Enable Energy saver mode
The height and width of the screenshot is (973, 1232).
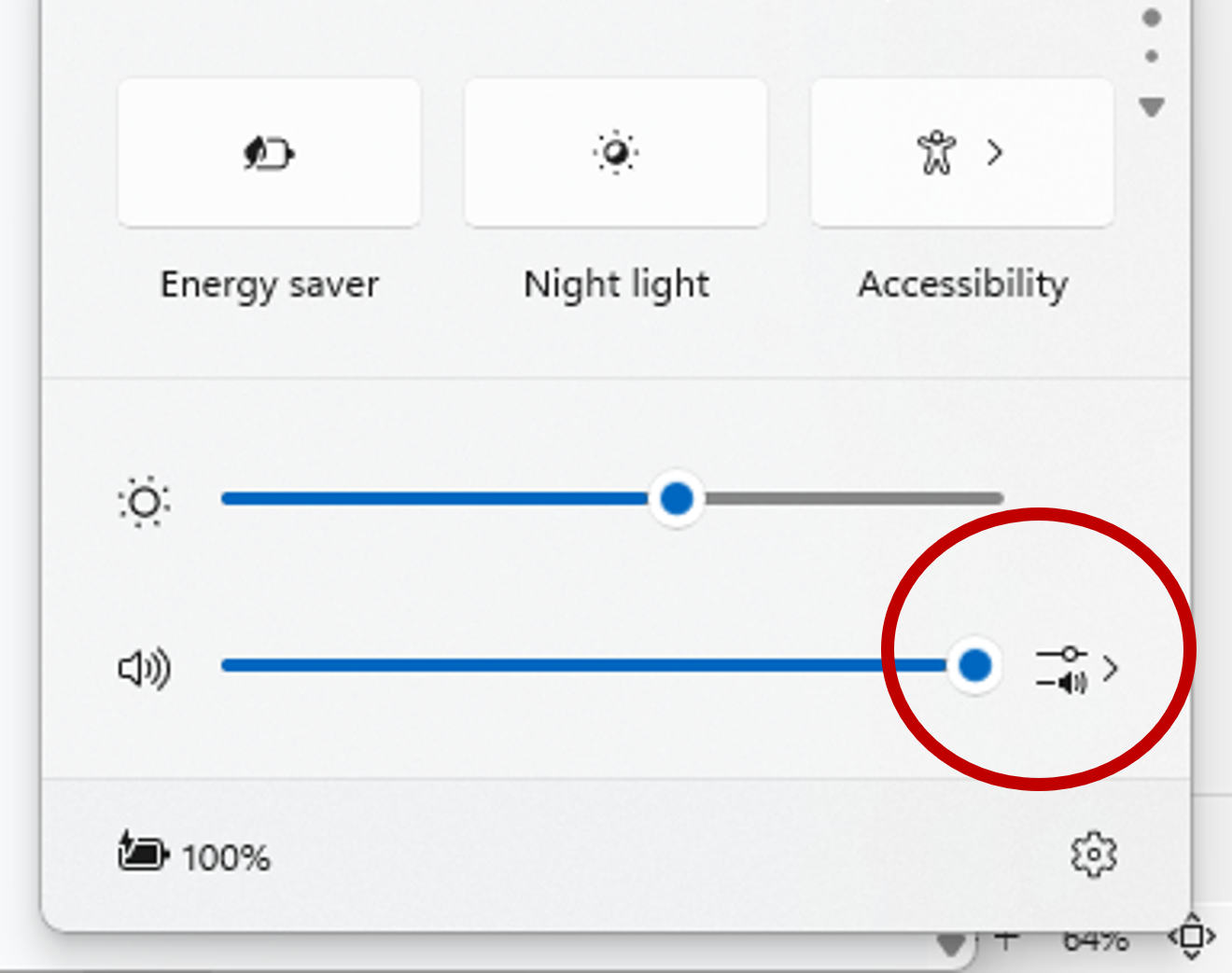(x=269, y=152)
